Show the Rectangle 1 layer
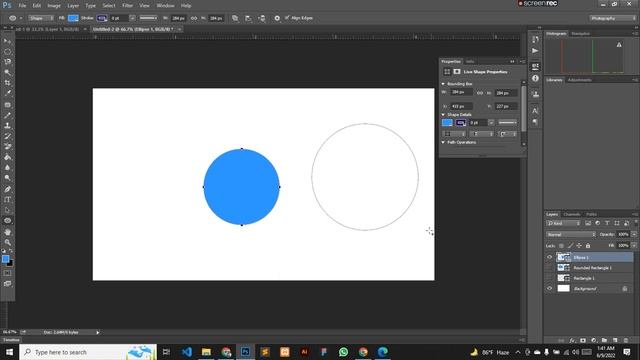Viewport: 640px width, 360px height. 549,278
